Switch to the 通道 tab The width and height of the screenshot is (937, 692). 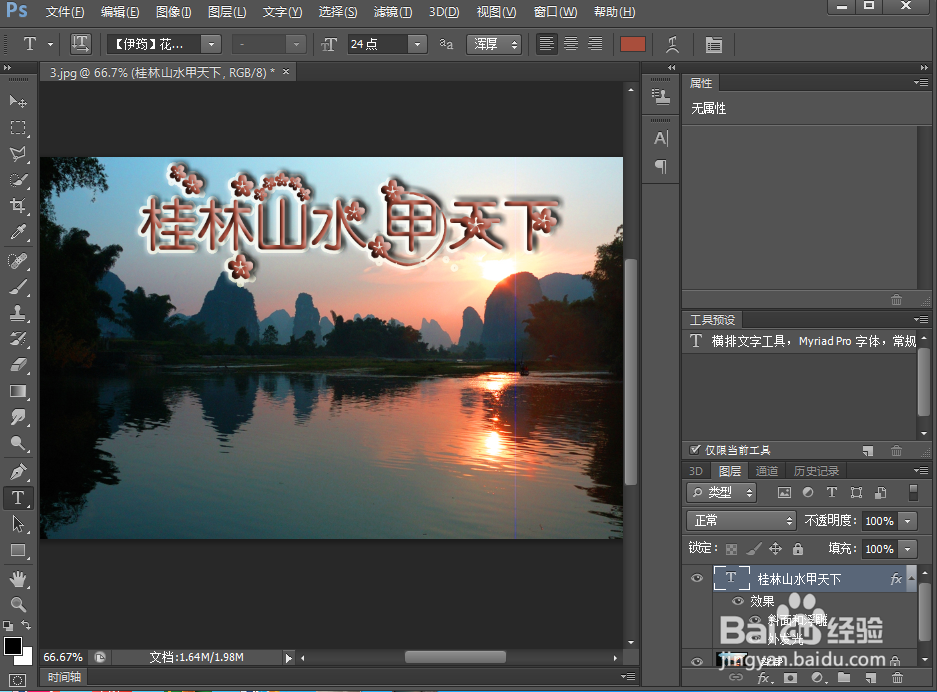pos(767,471)
